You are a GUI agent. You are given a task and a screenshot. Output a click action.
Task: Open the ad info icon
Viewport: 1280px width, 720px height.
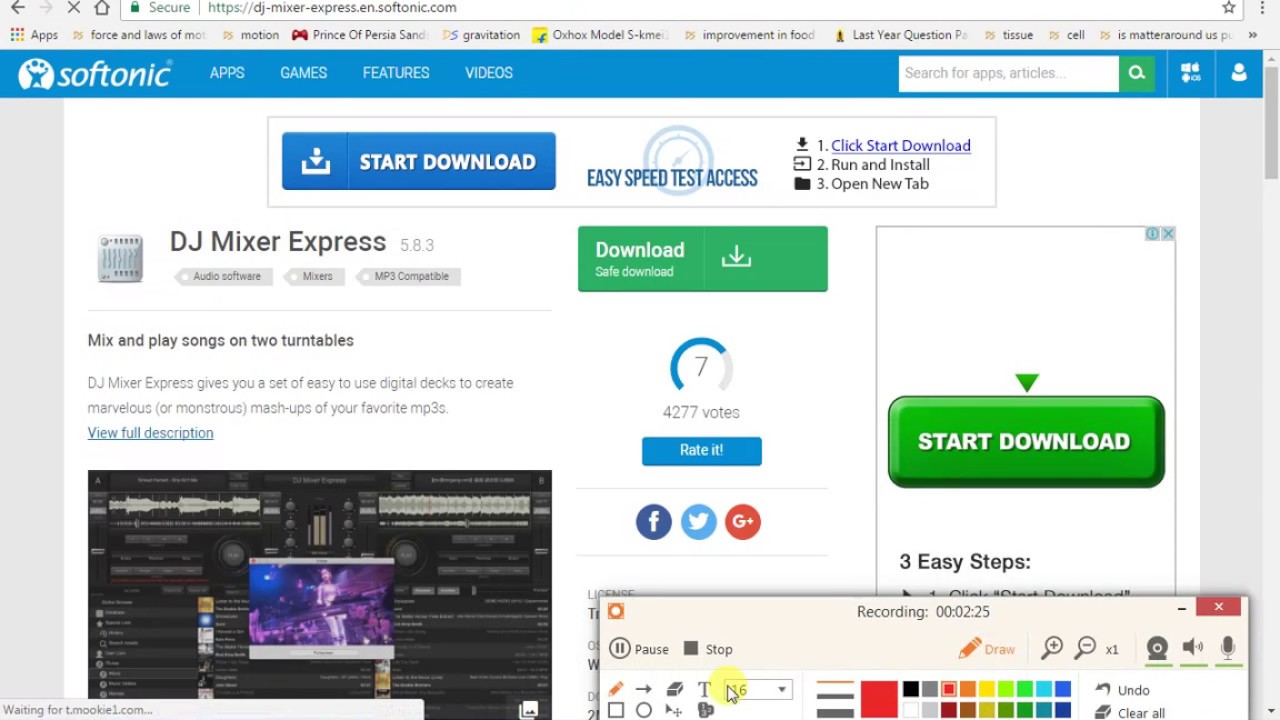tap(1153, 234)
